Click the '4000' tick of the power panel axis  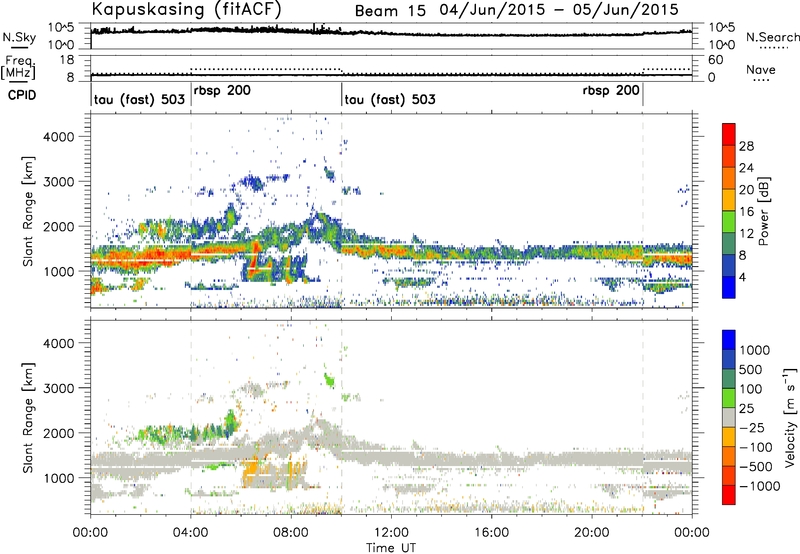(59, 137)
